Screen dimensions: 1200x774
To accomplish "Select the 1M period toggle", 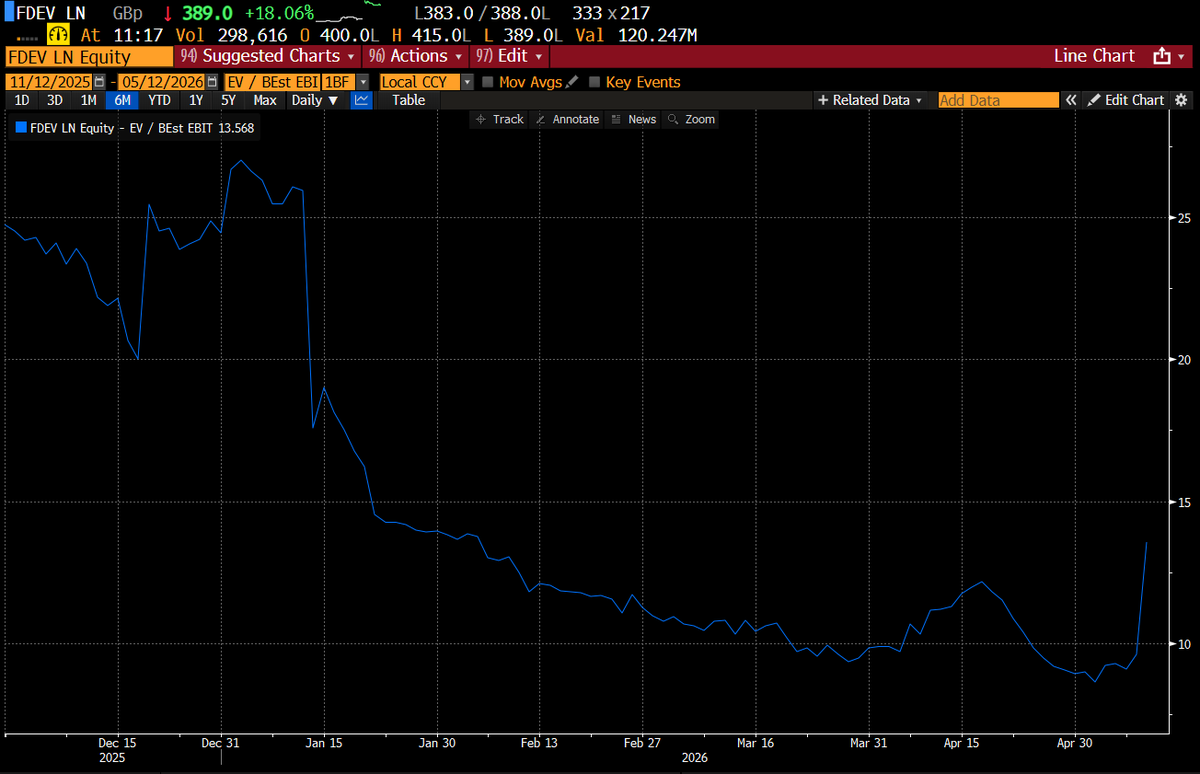I will (88, 100).
